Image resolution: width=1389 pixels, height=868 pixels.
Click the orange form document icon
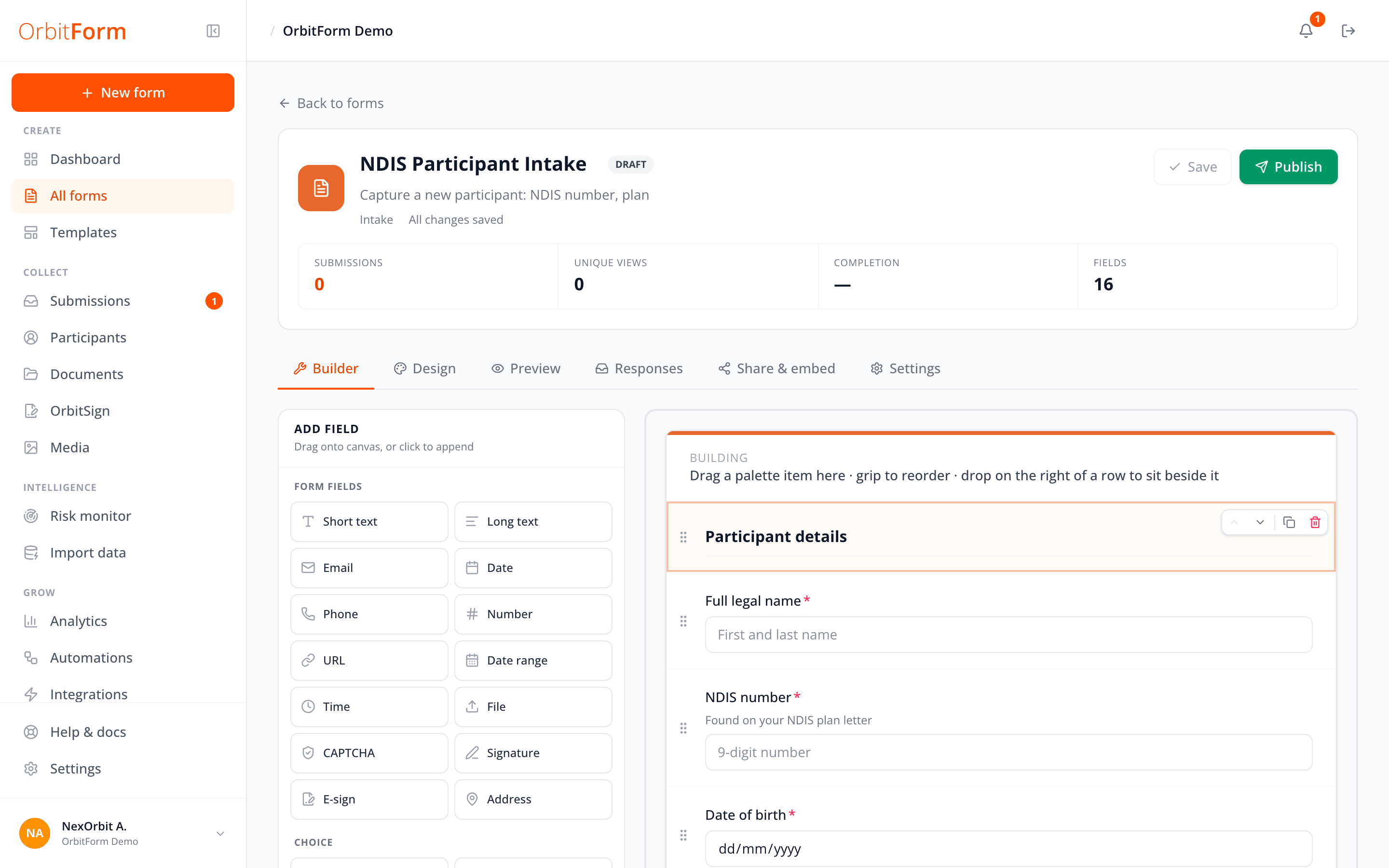321,188
